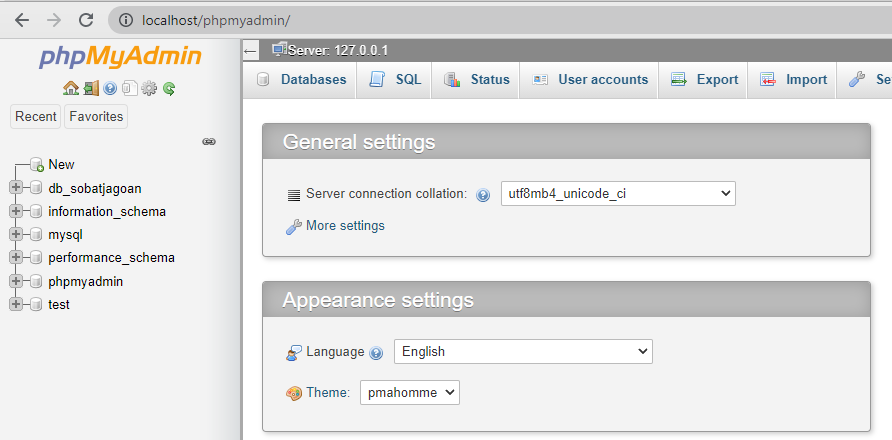Viewport: 892px width, 440px height.
Task: Open the Language dropdown showing English
Action: (523, 352)
